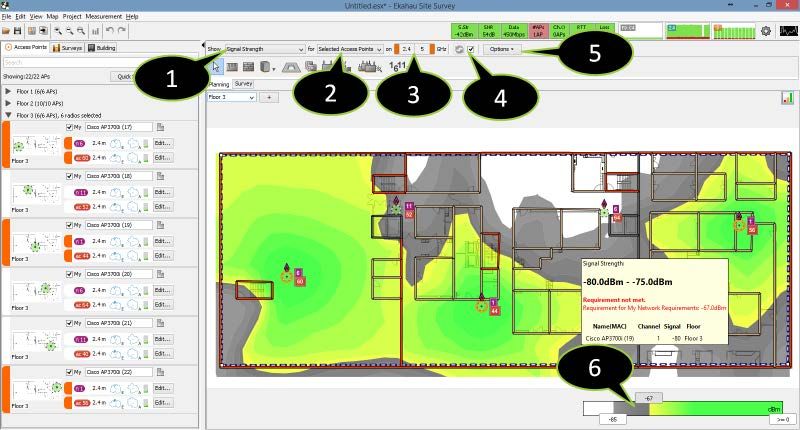Edit n6 radio of Cisco AP3700i (17)
This screenshot has height=430, width=800.
[x=162, y=143]
